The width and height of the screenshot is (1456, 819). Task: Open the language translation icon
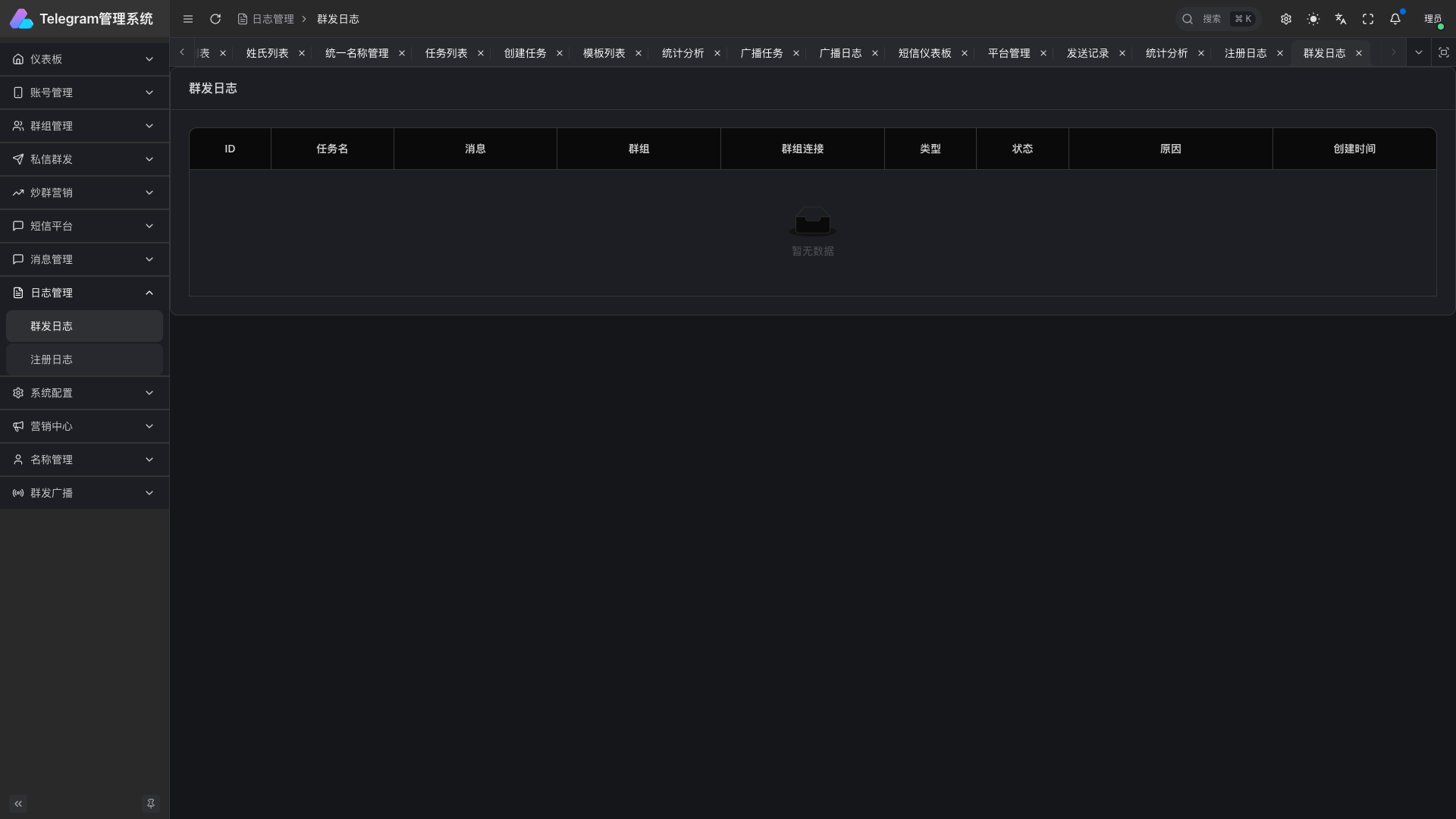click(1341, 19)
